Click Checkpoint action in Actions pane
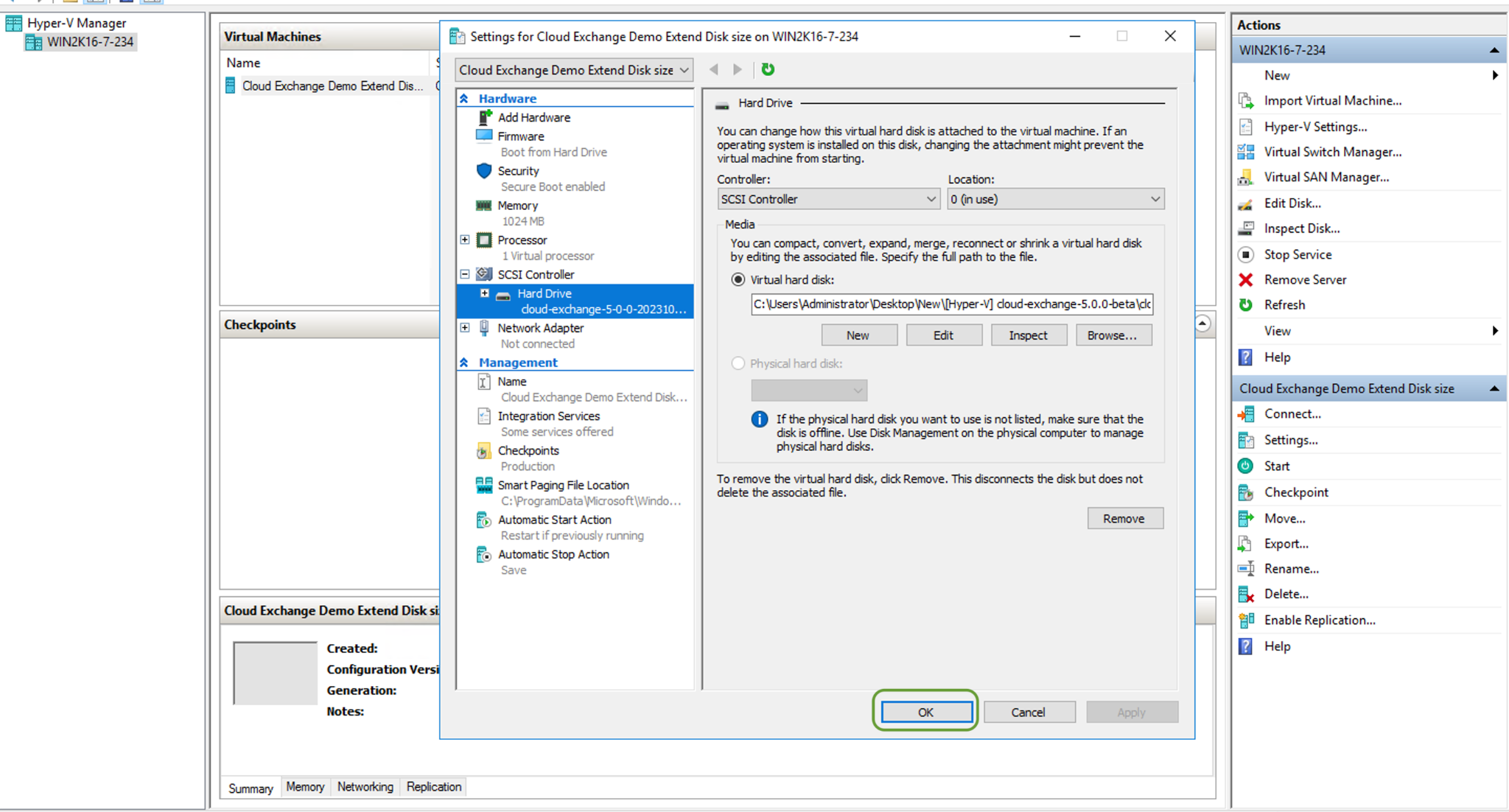 1296,492
